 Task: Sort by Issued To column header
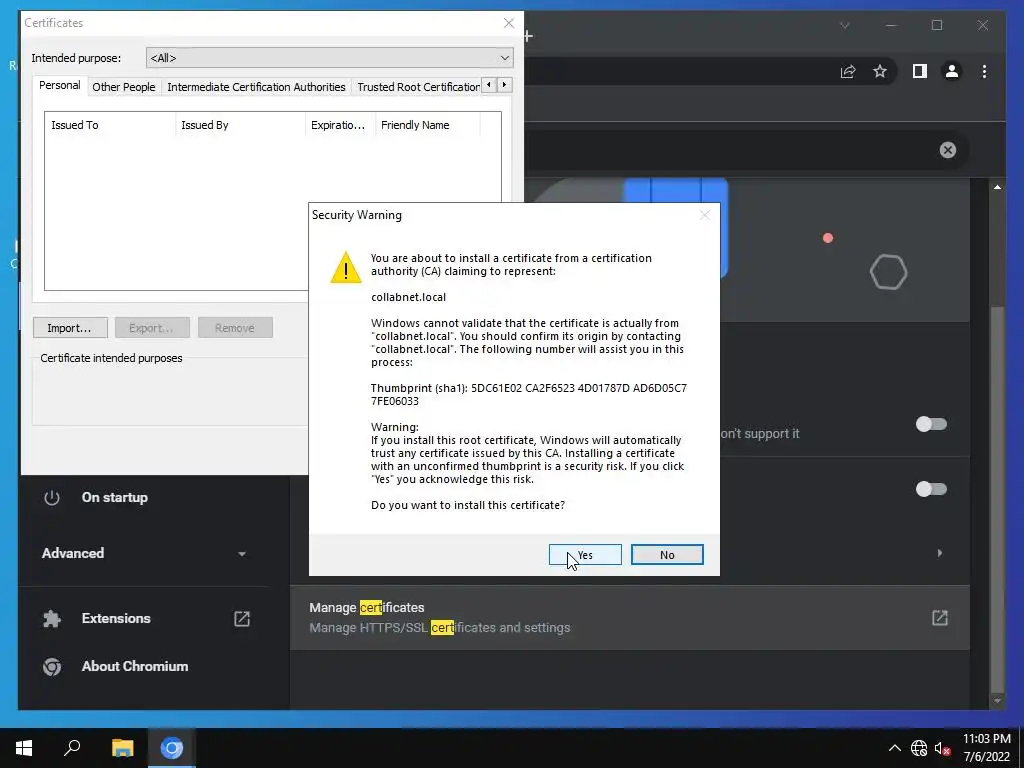[x=110, y=125]
